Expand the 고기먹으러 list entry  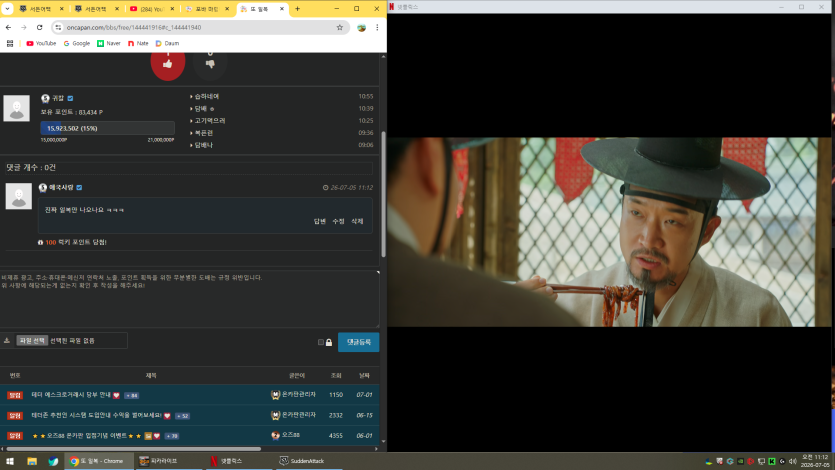tap(208, 121)
